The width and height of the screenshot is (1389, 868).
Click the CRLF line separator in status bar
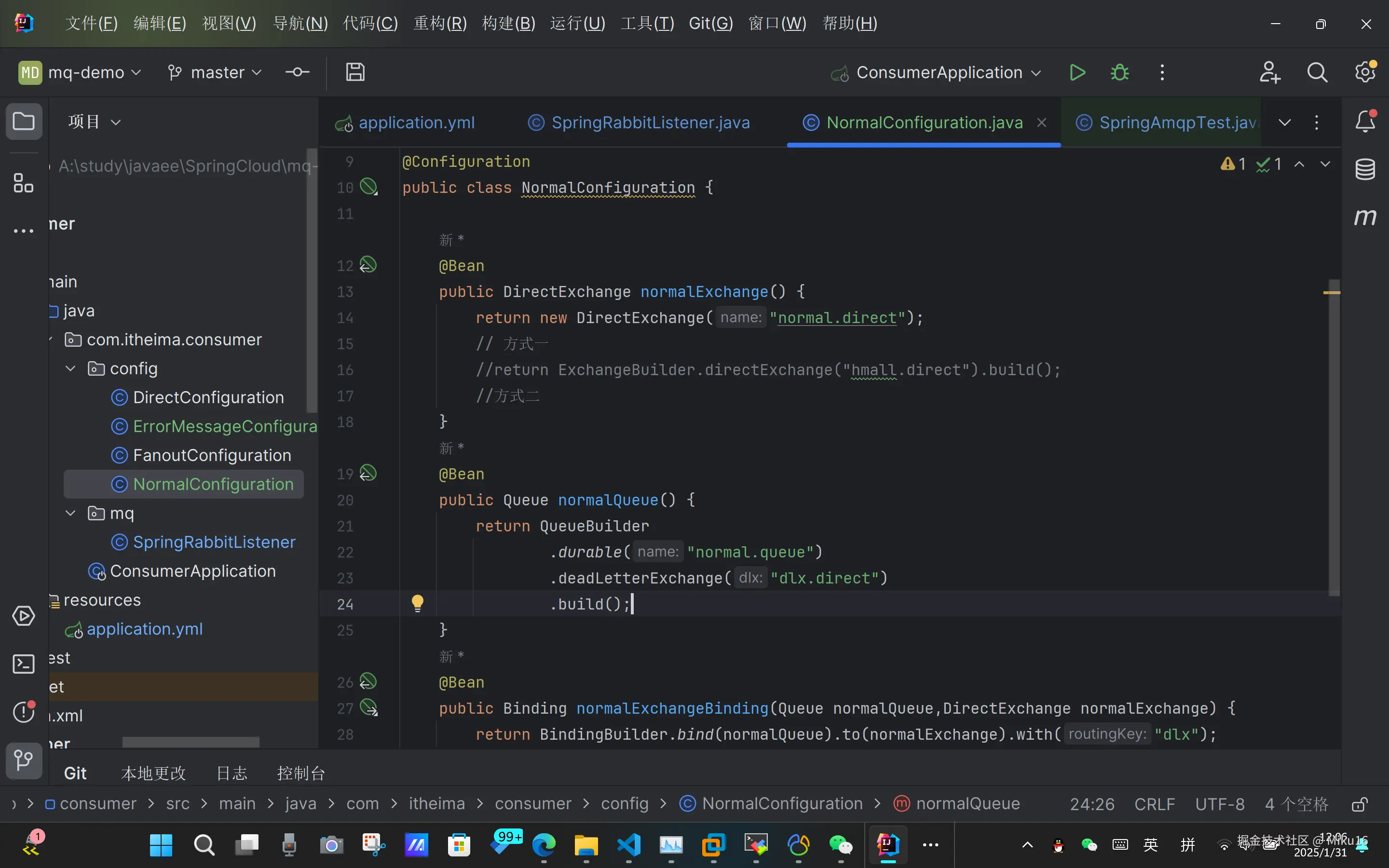(1154, 804)
